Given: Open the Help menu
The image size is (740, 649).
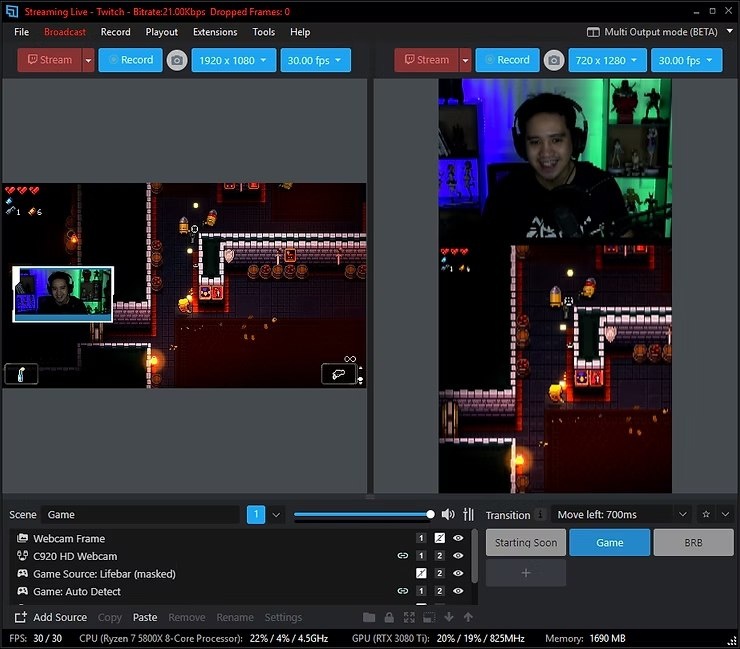Looking at the screenshot, I should point(300,32).
